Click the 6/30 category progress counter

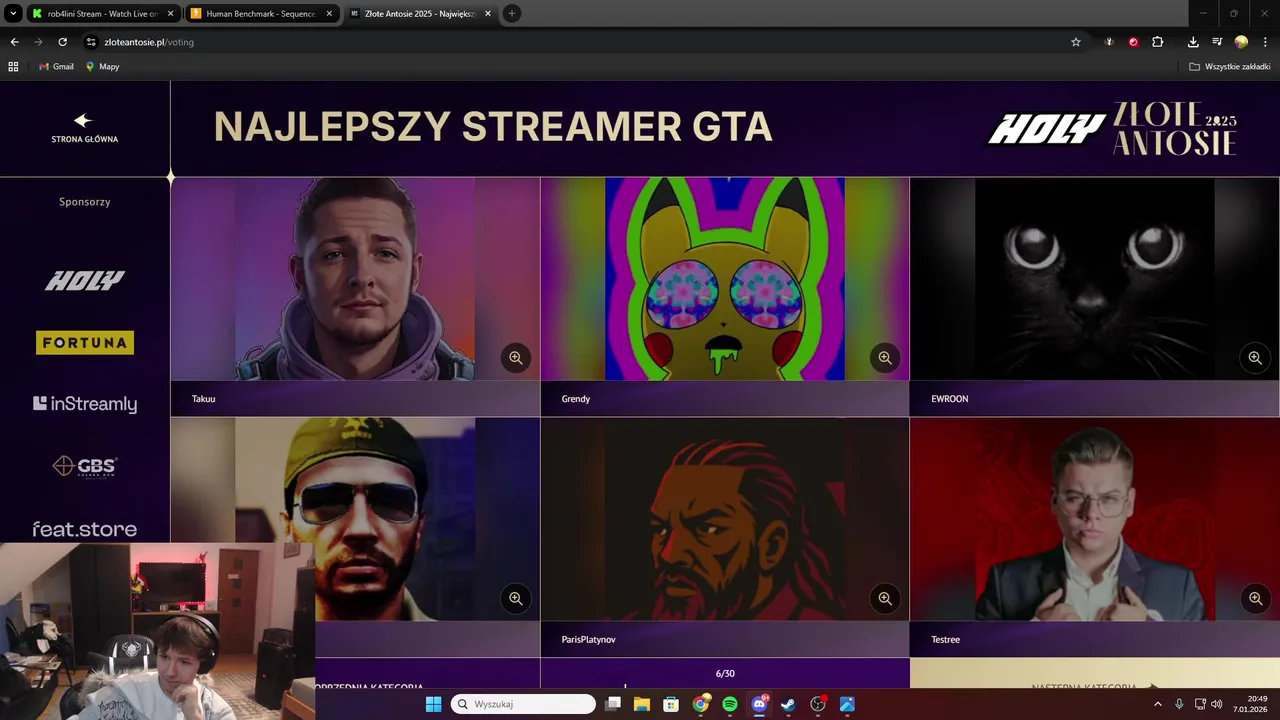coord(725,673)
